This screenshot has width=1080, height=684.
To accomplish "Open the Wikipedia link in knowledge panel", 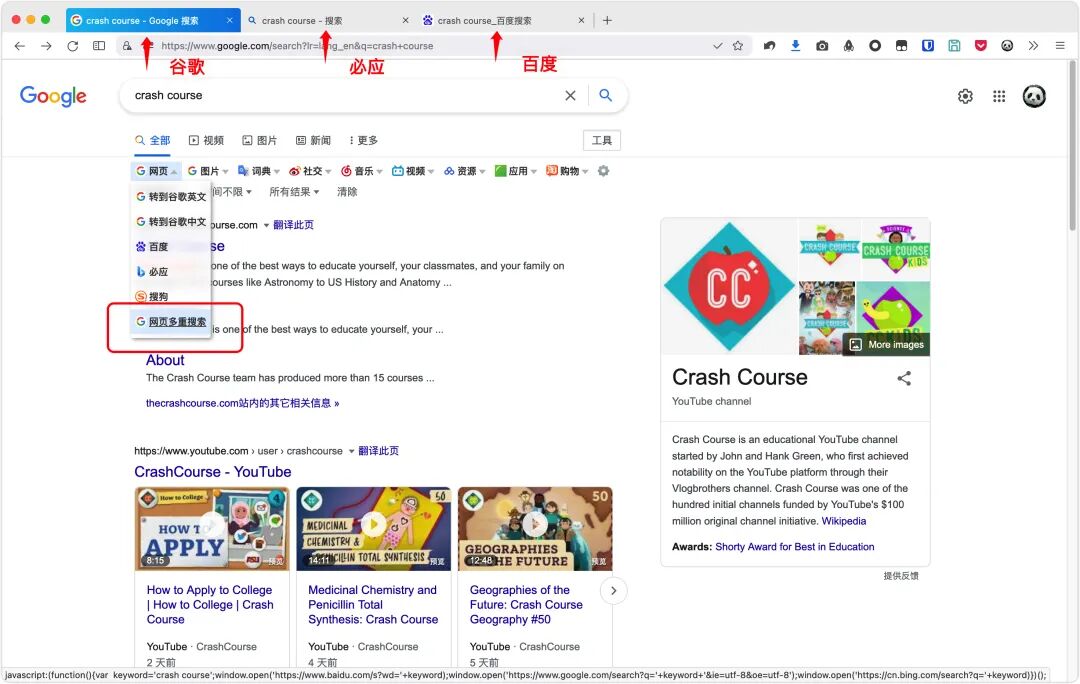I will tap(844, 521).
